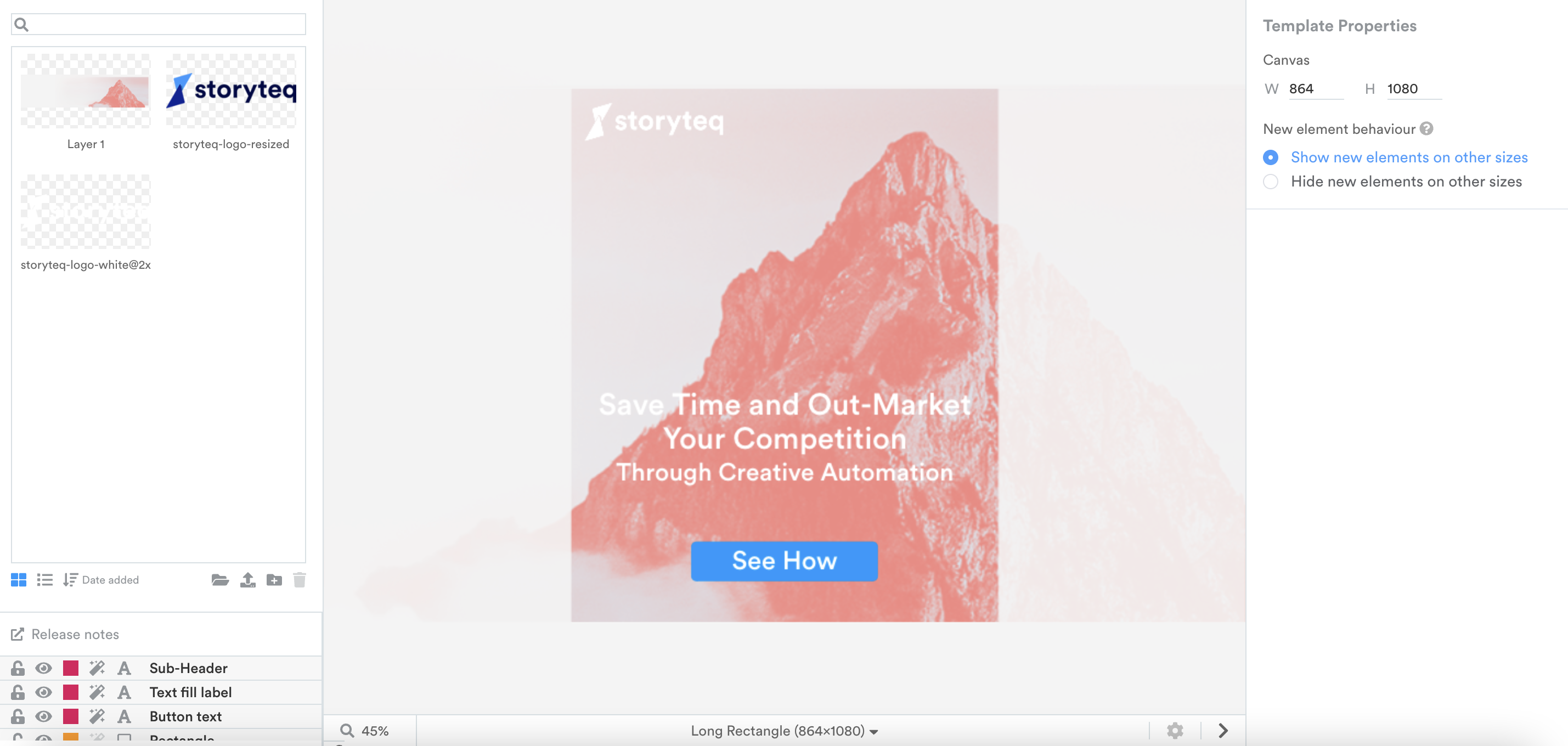Select Hide new elements on other sizes option
Screen dimensions: 1568x746
1270,181
